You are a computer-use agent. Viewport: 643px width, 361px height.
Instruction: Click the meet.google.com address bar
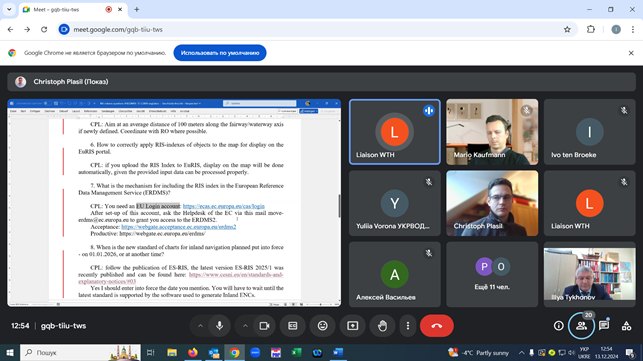[x=312, y=30]
